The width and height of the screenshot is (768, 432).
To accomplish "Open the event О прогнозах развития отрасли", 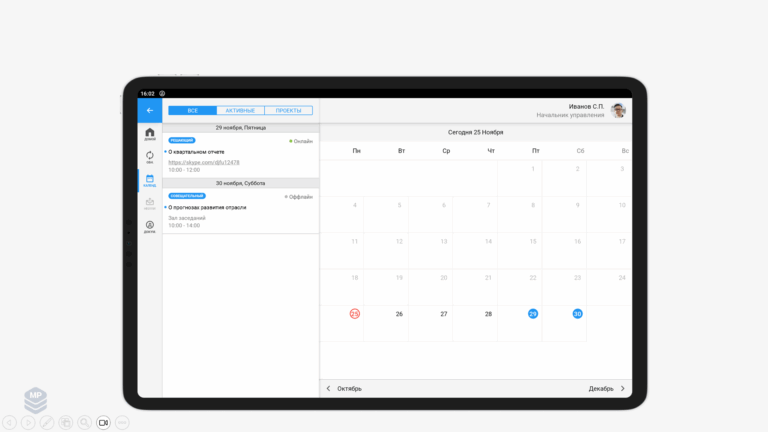I will (x=207, y=207).
